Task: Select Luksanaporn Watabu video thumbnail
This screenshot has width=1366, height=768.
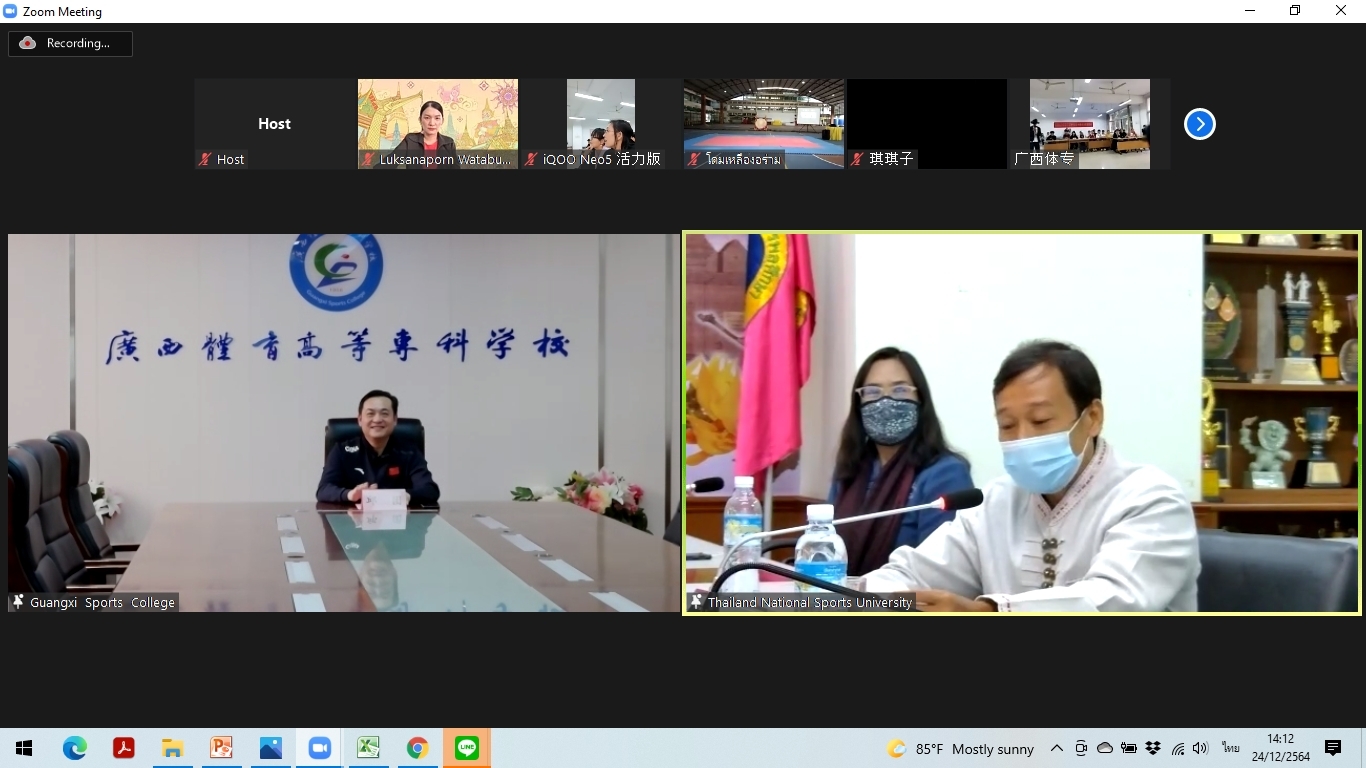Action: click(438, 123)
